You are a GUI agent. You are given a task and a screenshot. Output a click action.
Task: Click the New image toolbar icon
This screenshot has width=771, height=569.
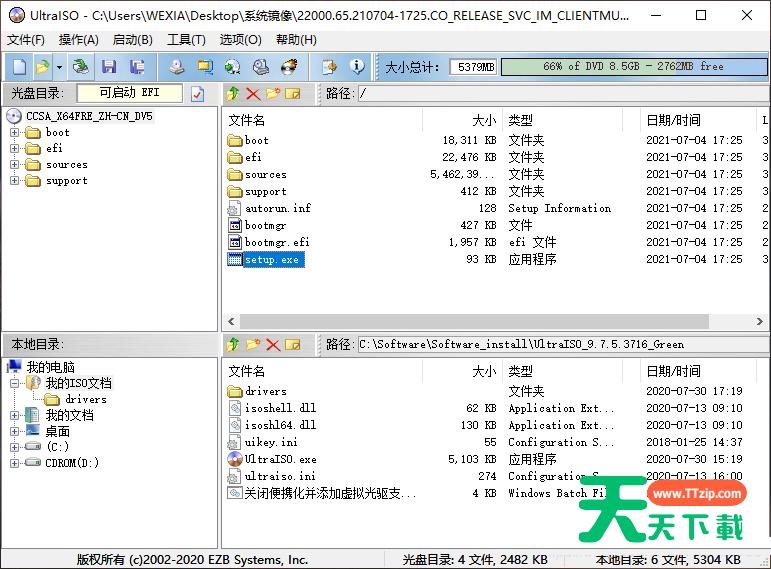tap(19, 67)
